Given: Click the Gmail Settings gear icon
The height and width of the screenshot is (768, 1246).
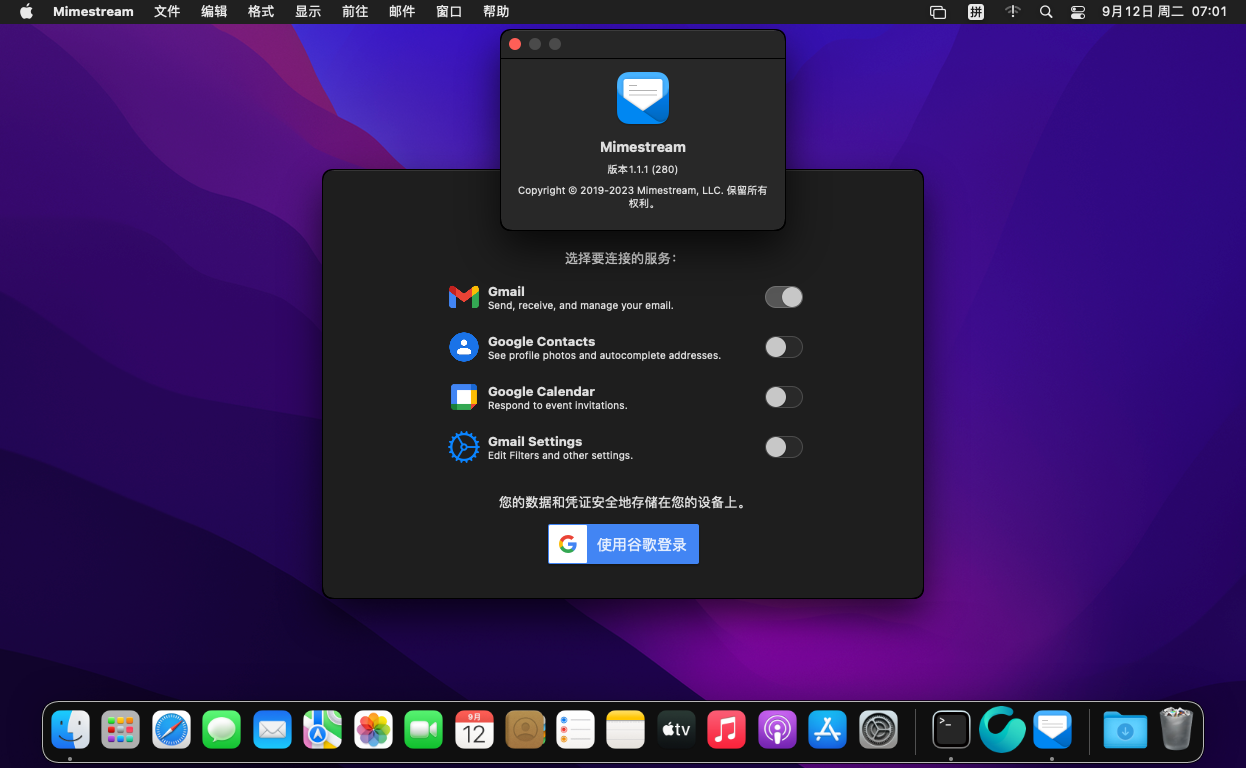Looking at the screenshot, I should [463, 447].
